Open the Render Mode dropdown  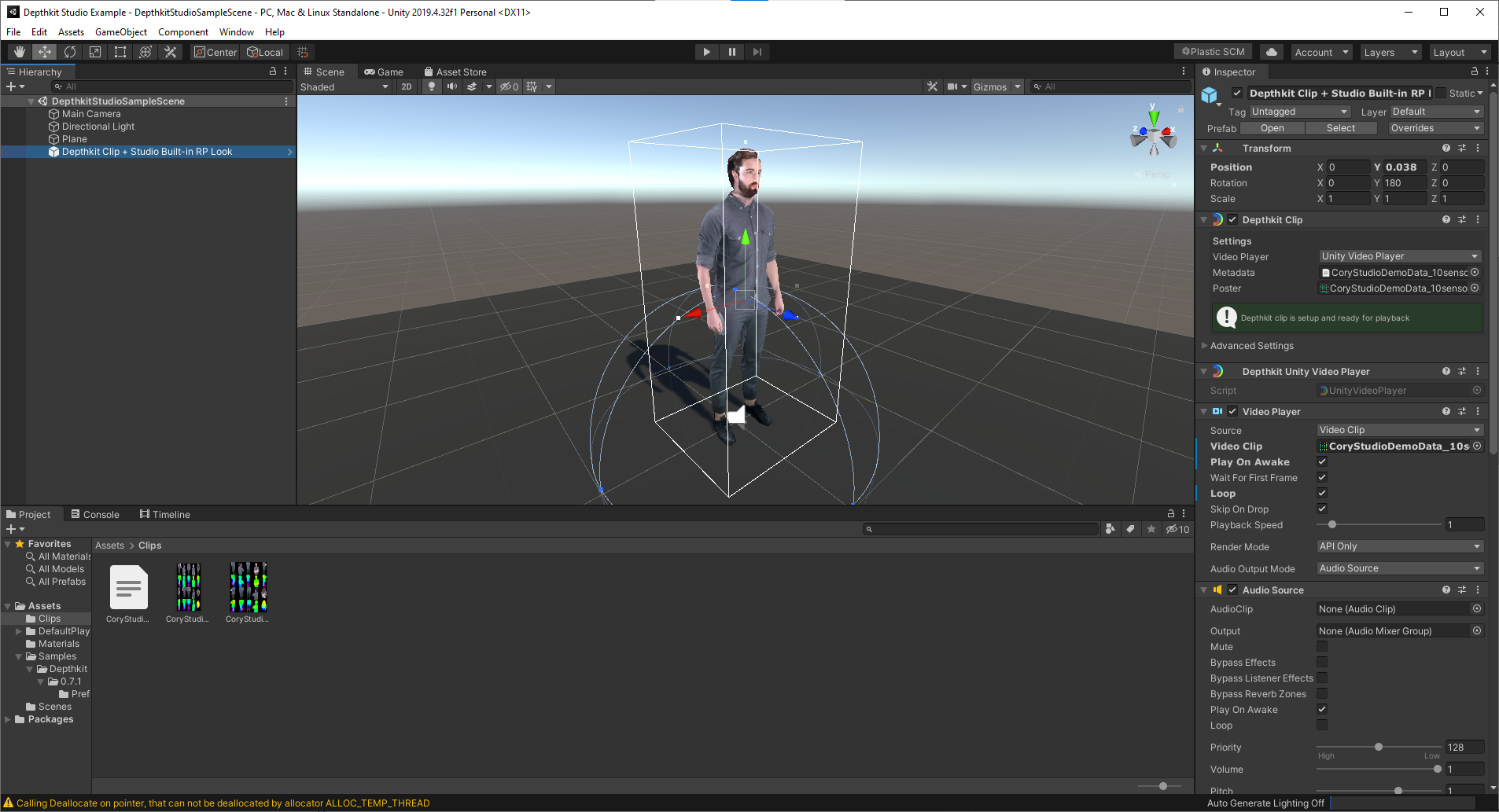pyautogui.click(x=1400, y=547)
